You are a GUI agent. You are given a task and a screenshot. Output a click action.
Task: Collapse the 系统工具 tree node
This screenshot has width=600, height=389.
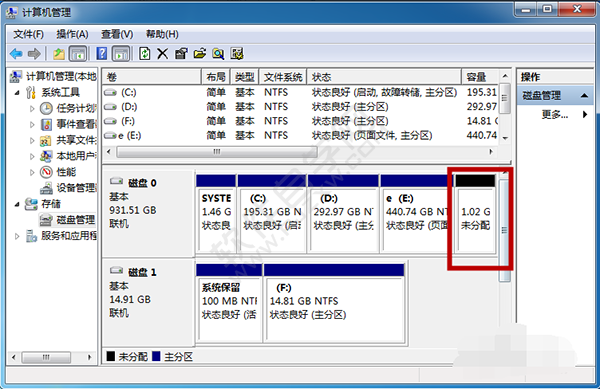[17, 93]
